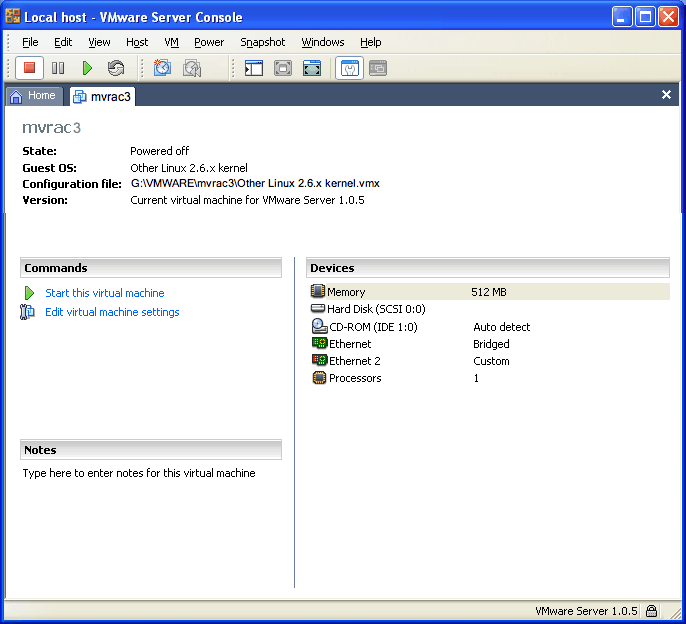The height and width of the screenshot is (624, 686).
Task: Open the Power menu
Action: click(209, 42)
